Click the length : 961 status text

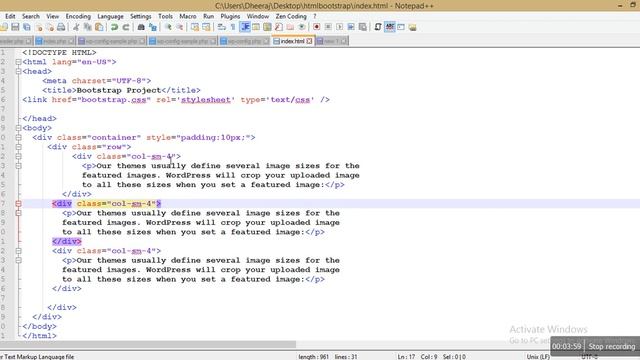[313, 357]
